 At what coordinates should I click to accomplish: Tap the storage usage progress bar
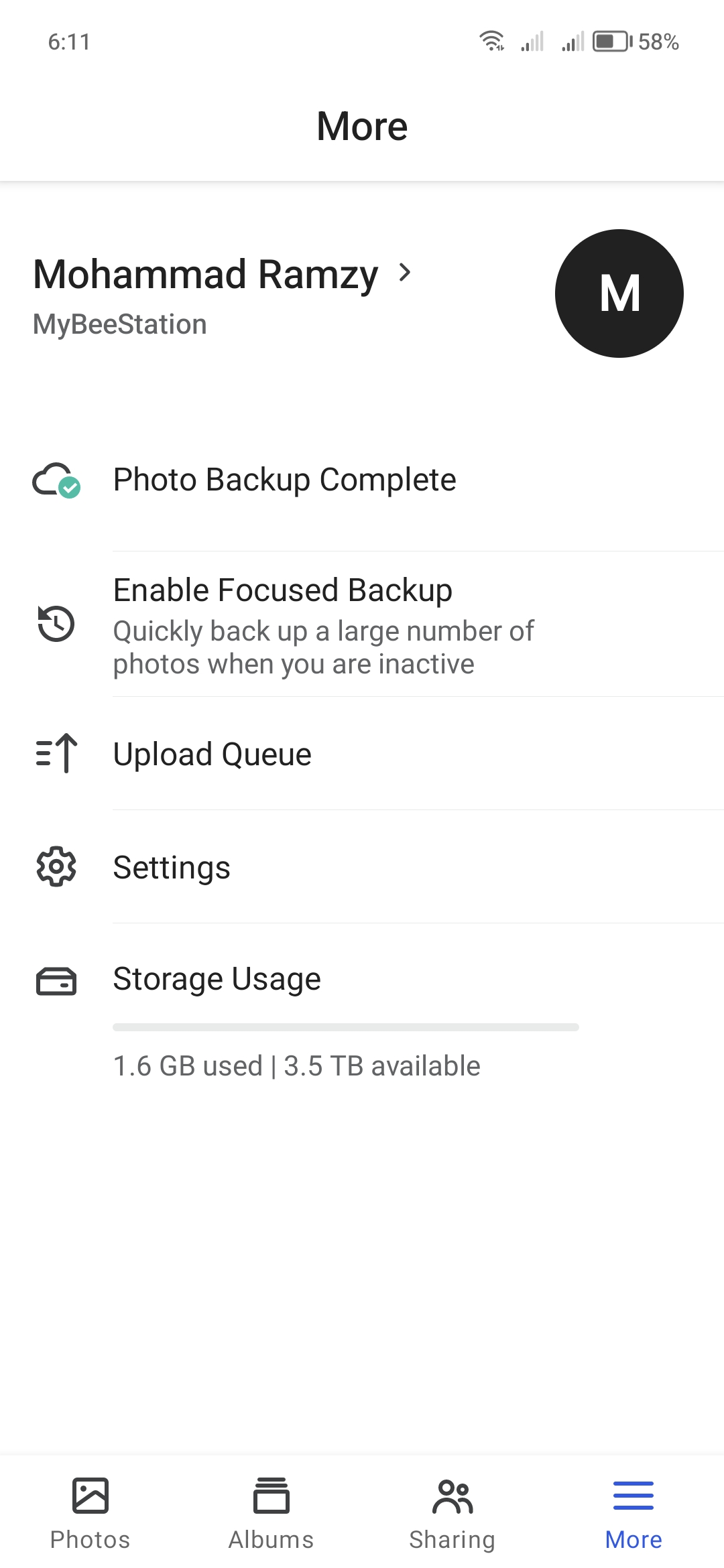tap(345, 1027)
